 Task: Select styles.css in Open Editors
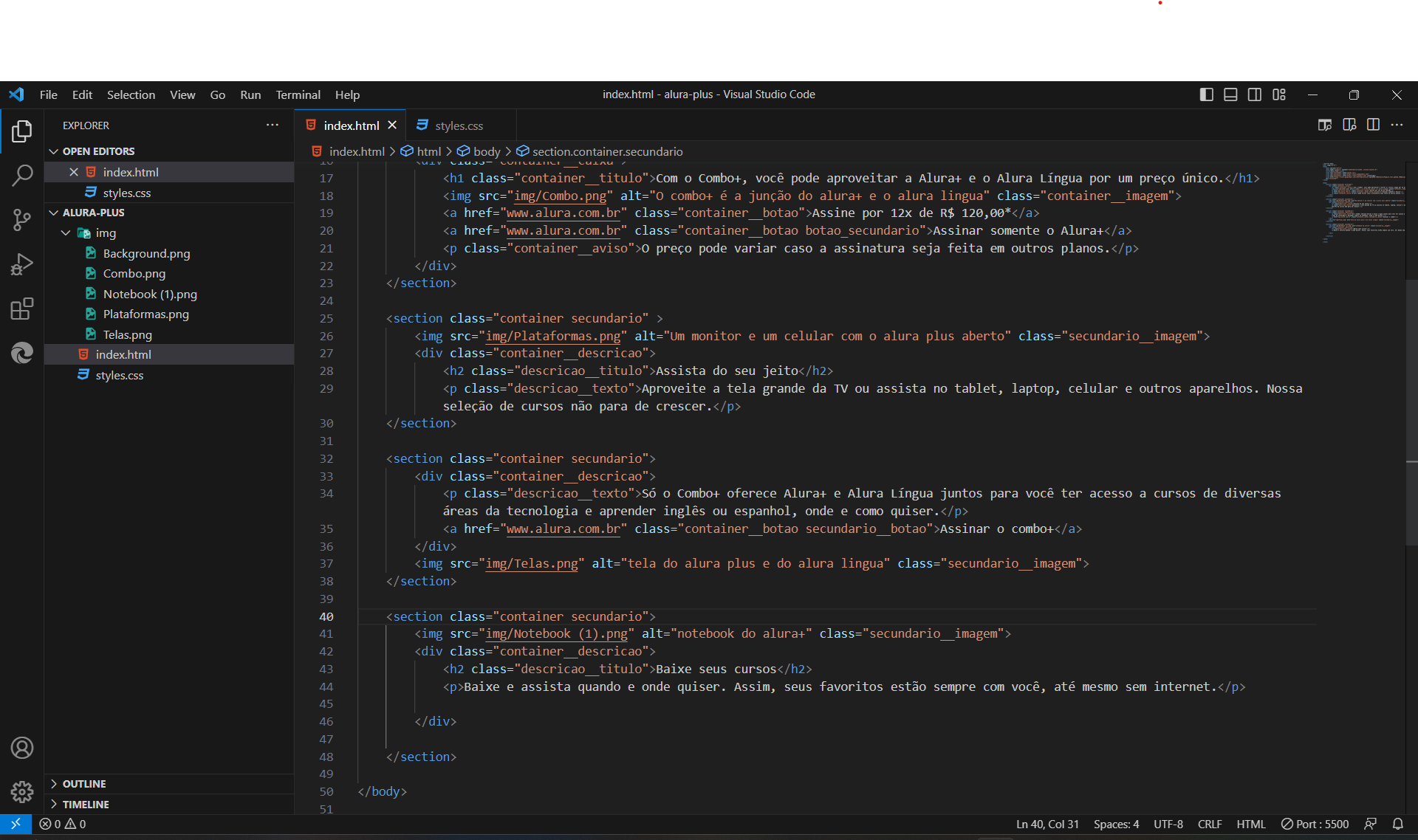pos(126,193)
